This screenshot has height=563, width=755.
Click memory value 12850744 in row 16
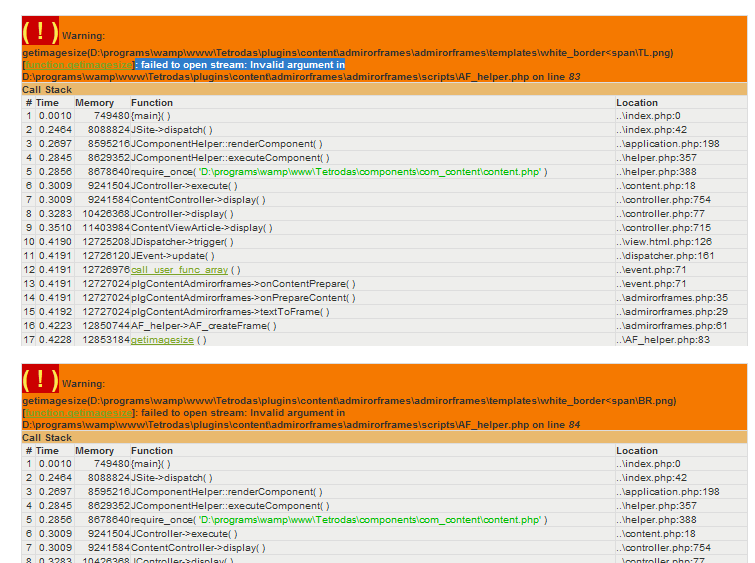106,326
